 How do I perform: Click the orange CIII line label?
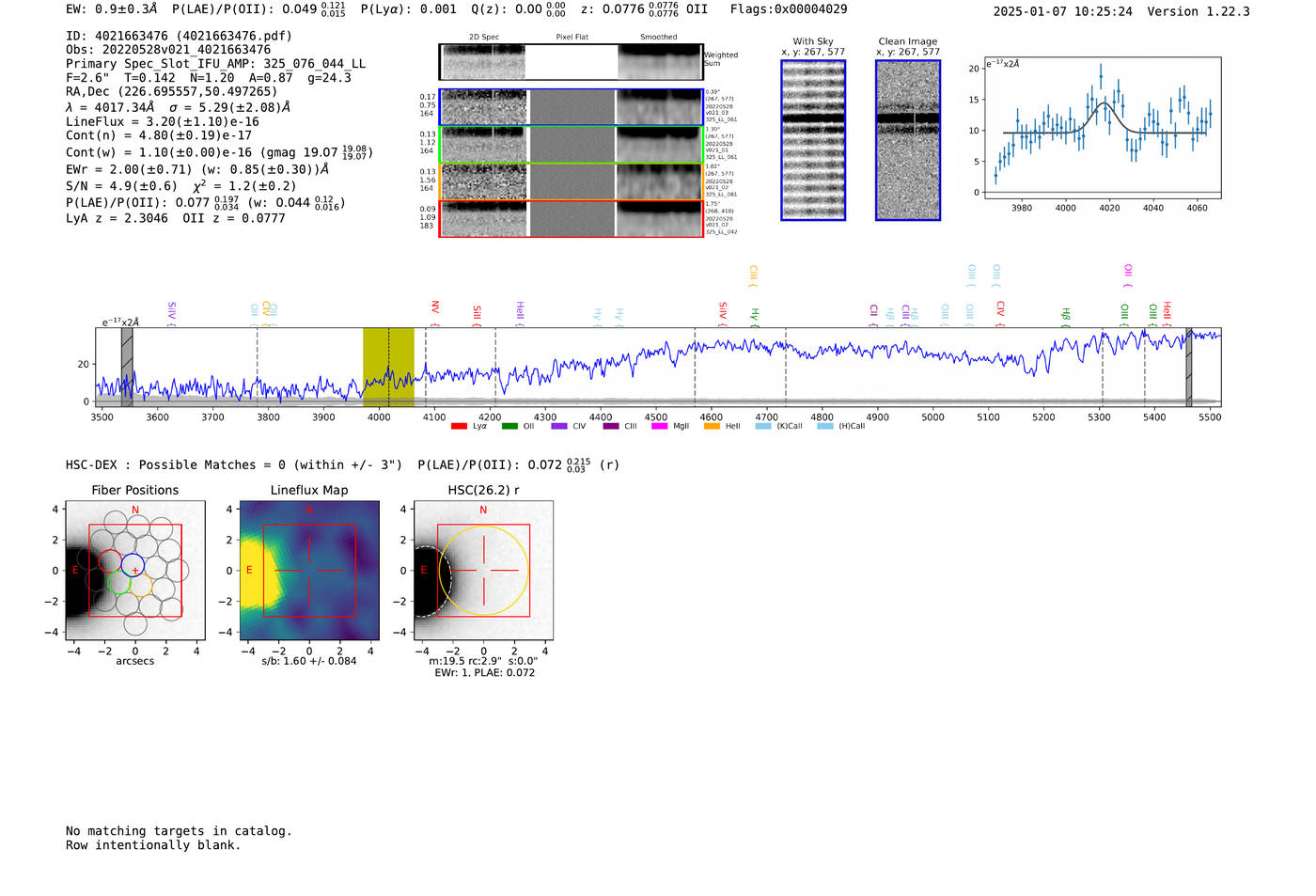pyautogui.click(x=753, y=276)
